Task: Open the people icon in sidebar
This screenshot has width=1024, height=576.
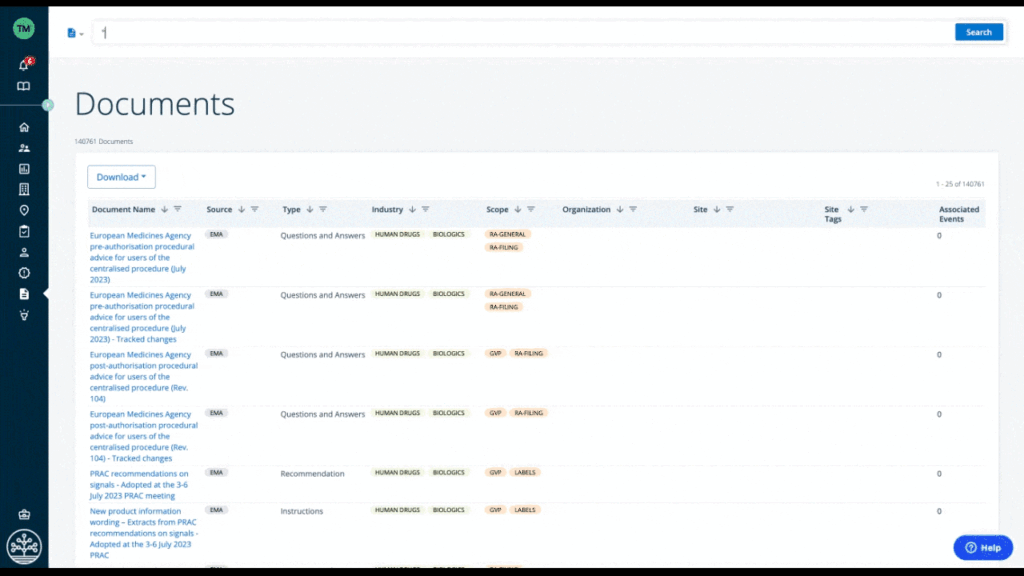Action: tap(24, 148)
